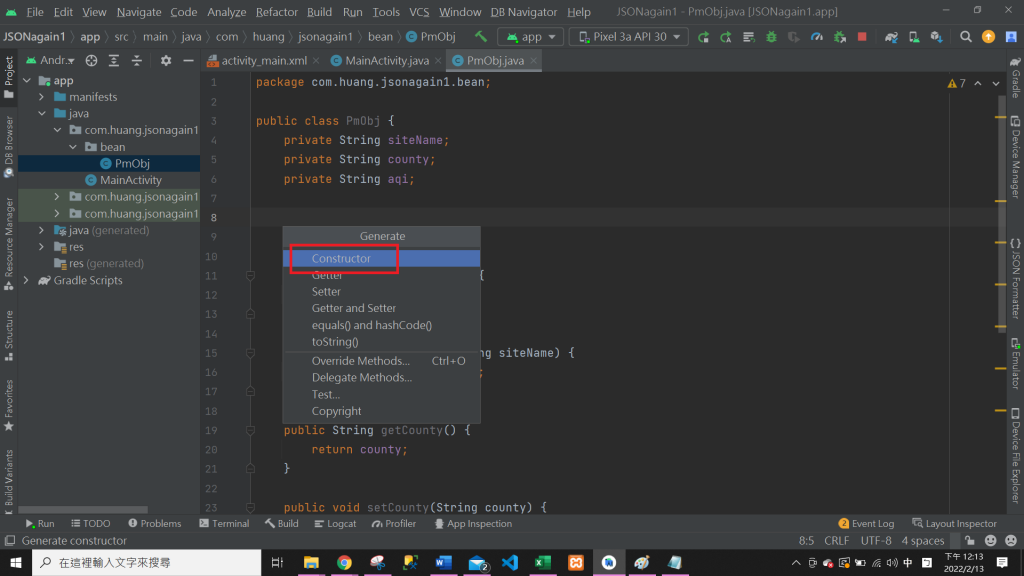
Task: Open the DB Navigator menu
Action: (523, 12)
